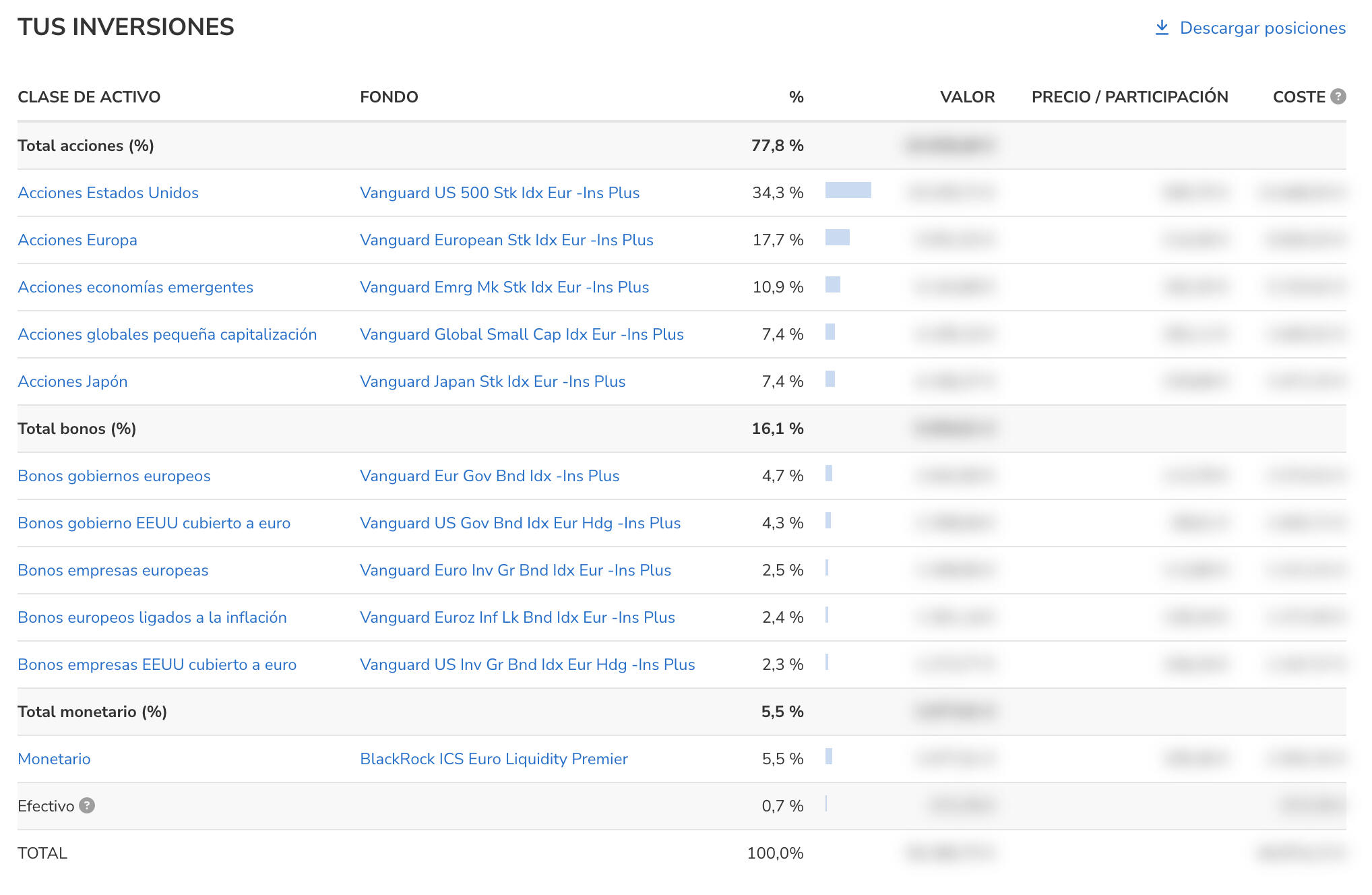1372x895 pixels.
Task: Click the VALOR column header
Action: click(968, 97)
